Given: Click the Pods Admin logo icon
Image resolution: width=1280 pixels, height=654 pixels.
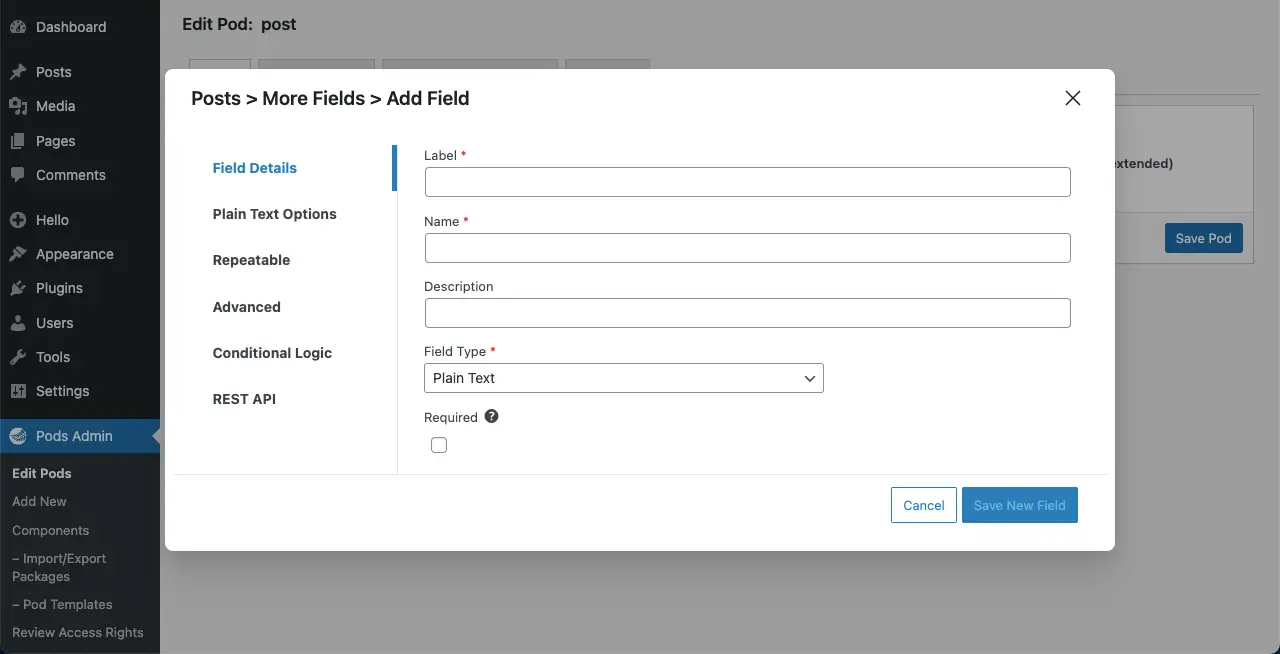Looking at the screenshot, I should tap(18, 436).
